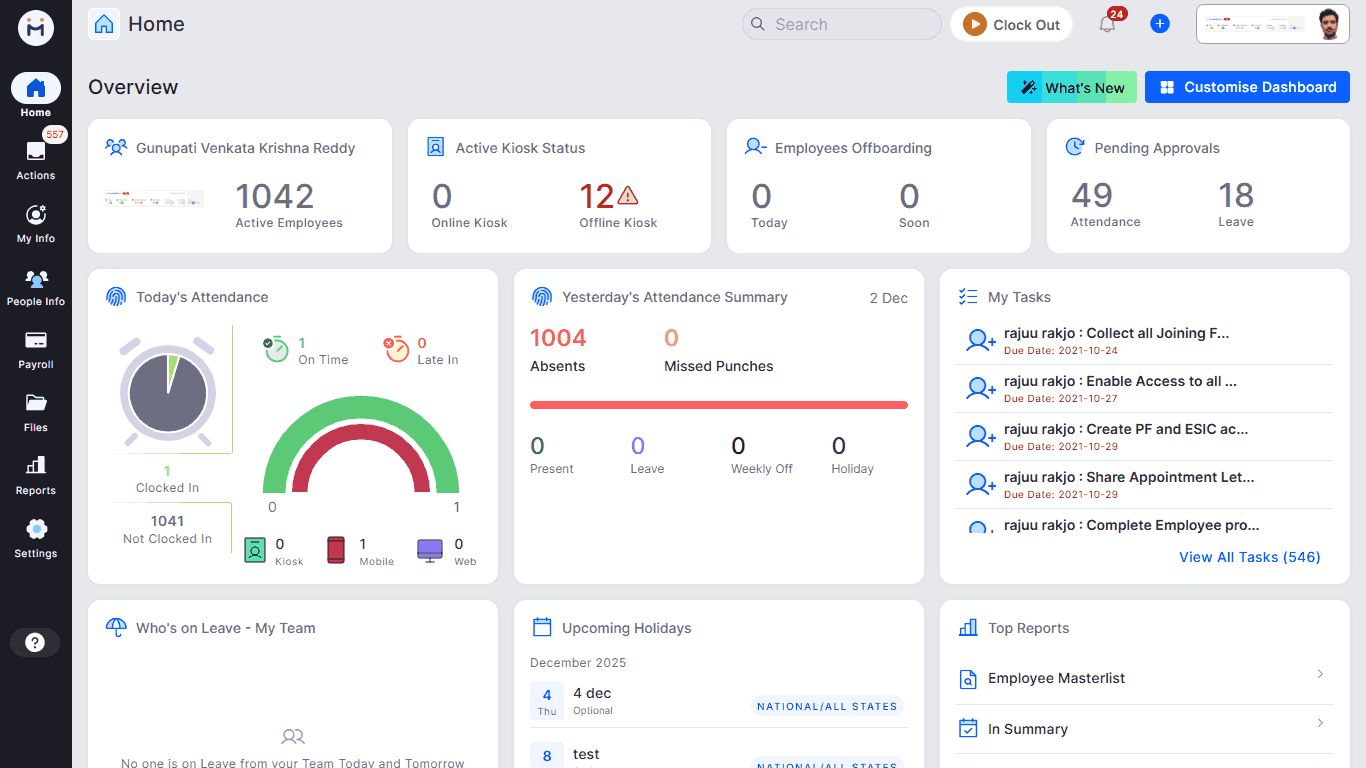The width and height of the screenshot is (1366, 768).
Task: Open the notifications bell
Action: [1107, 24]
